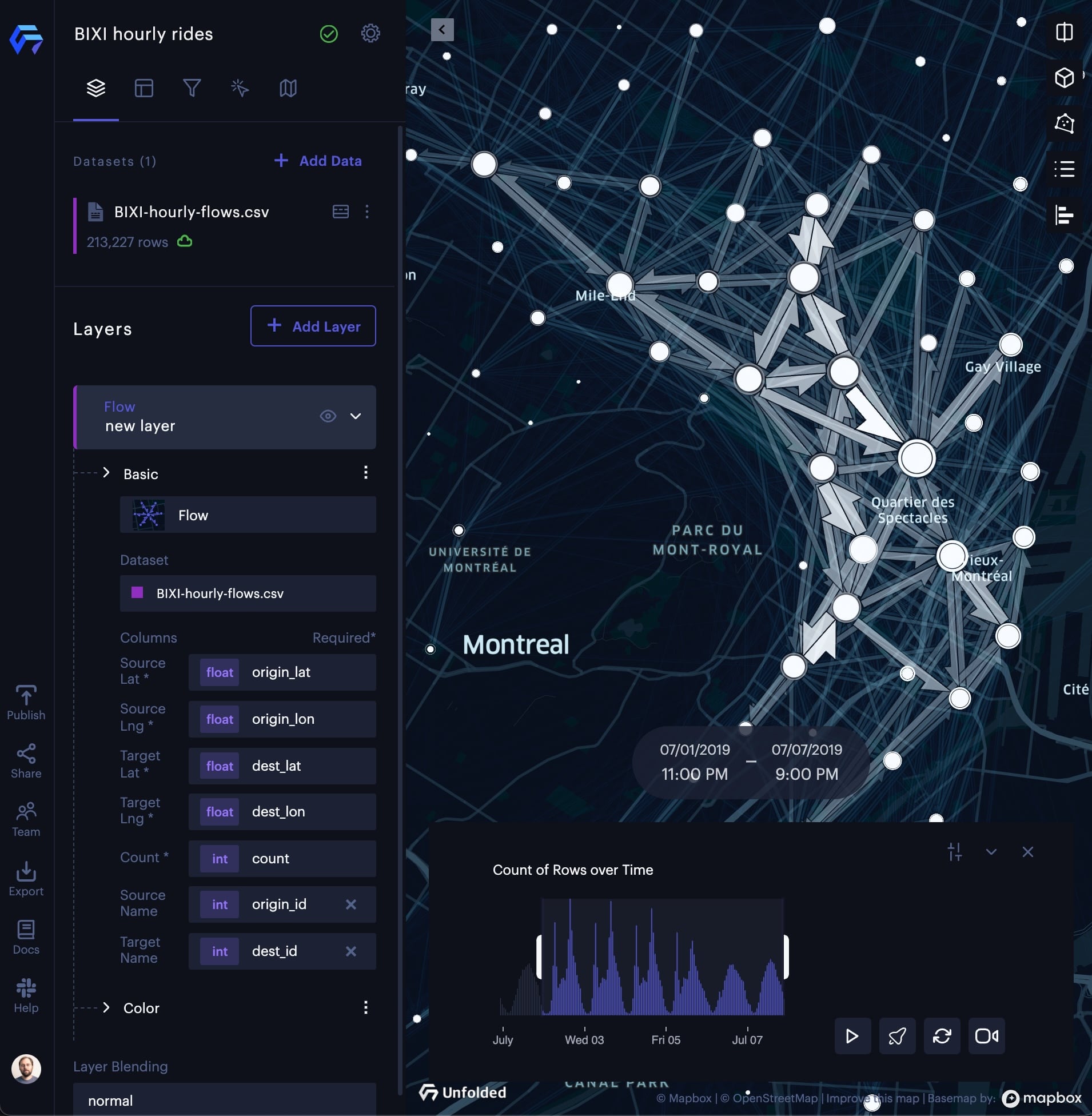The height and width of the screenshot is (1116, 1092).
Task: Click the right handle of the time range
Action: pos(786,956)
